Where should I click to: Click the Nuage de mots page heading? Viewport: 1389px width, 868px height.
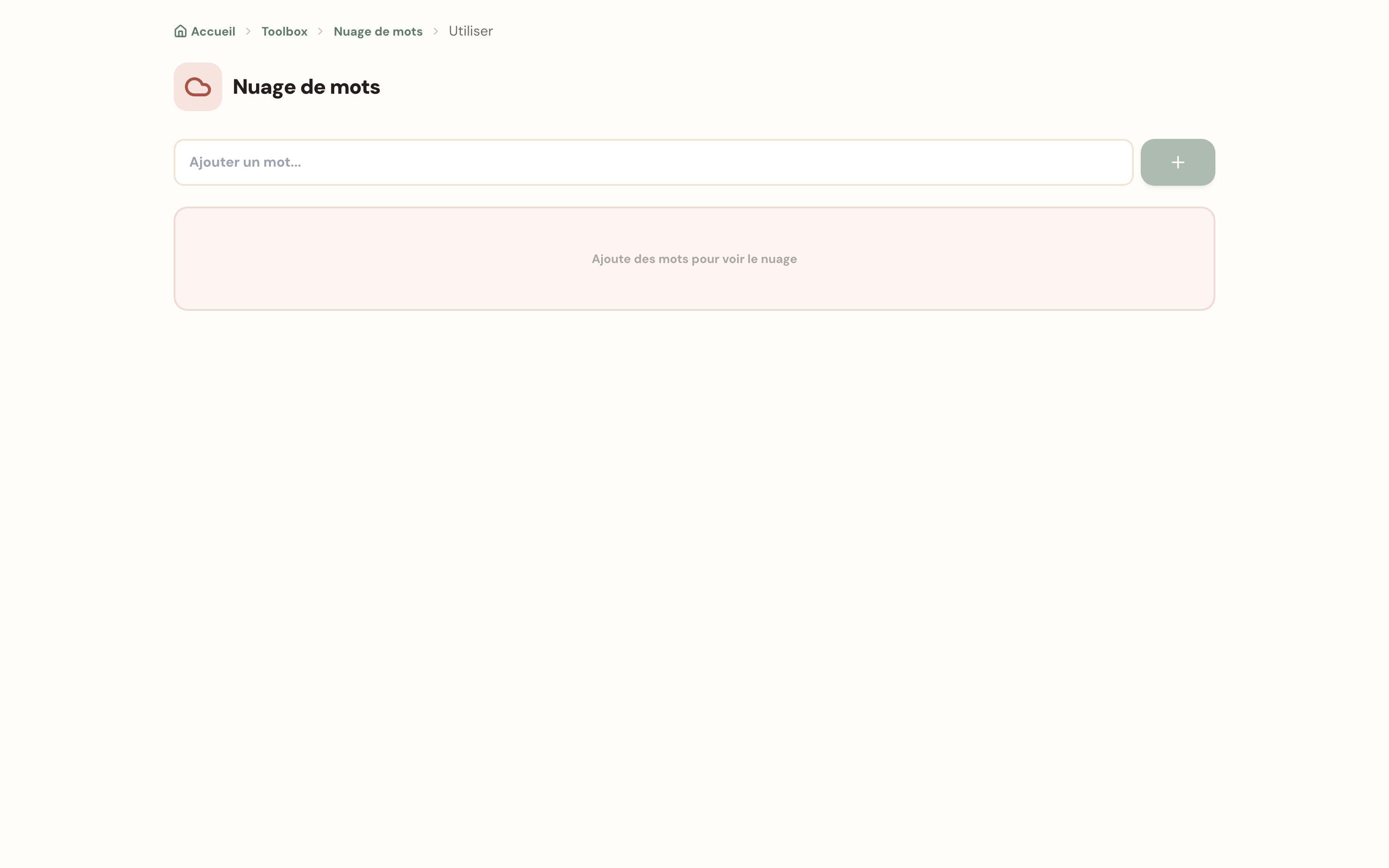pos(306,87)
